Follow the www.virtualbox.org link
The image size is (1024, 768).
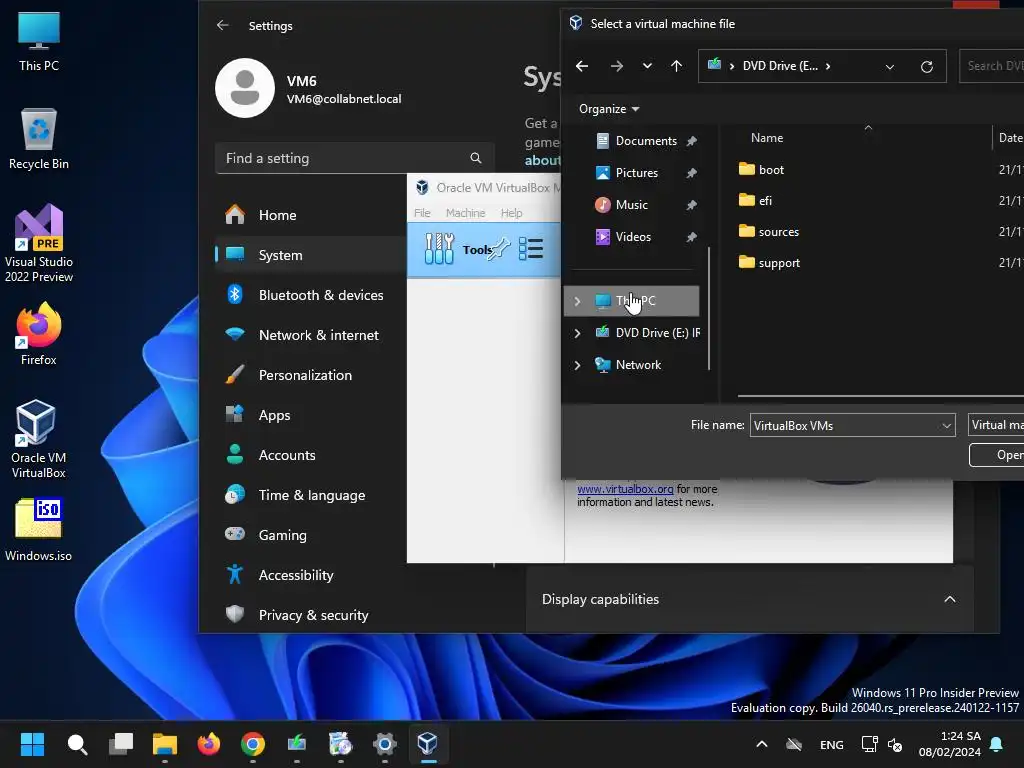(x=625, y=489)
